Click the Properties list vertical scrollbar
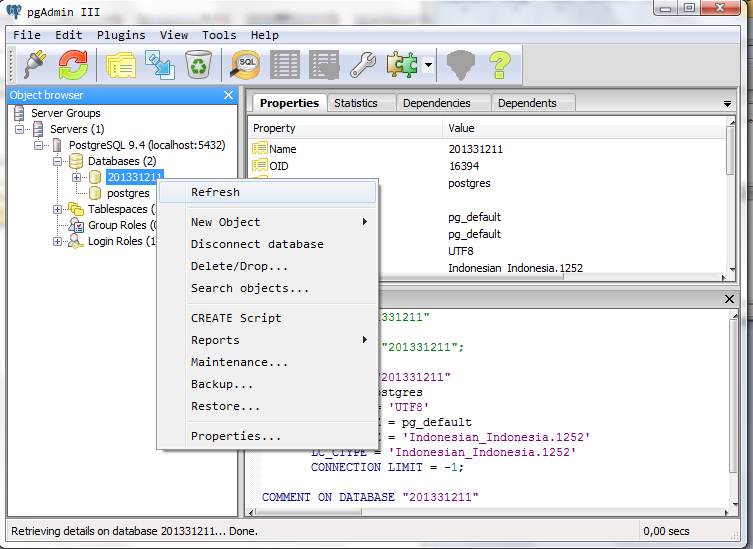This screenshot has height=549, width=753. 731,195
